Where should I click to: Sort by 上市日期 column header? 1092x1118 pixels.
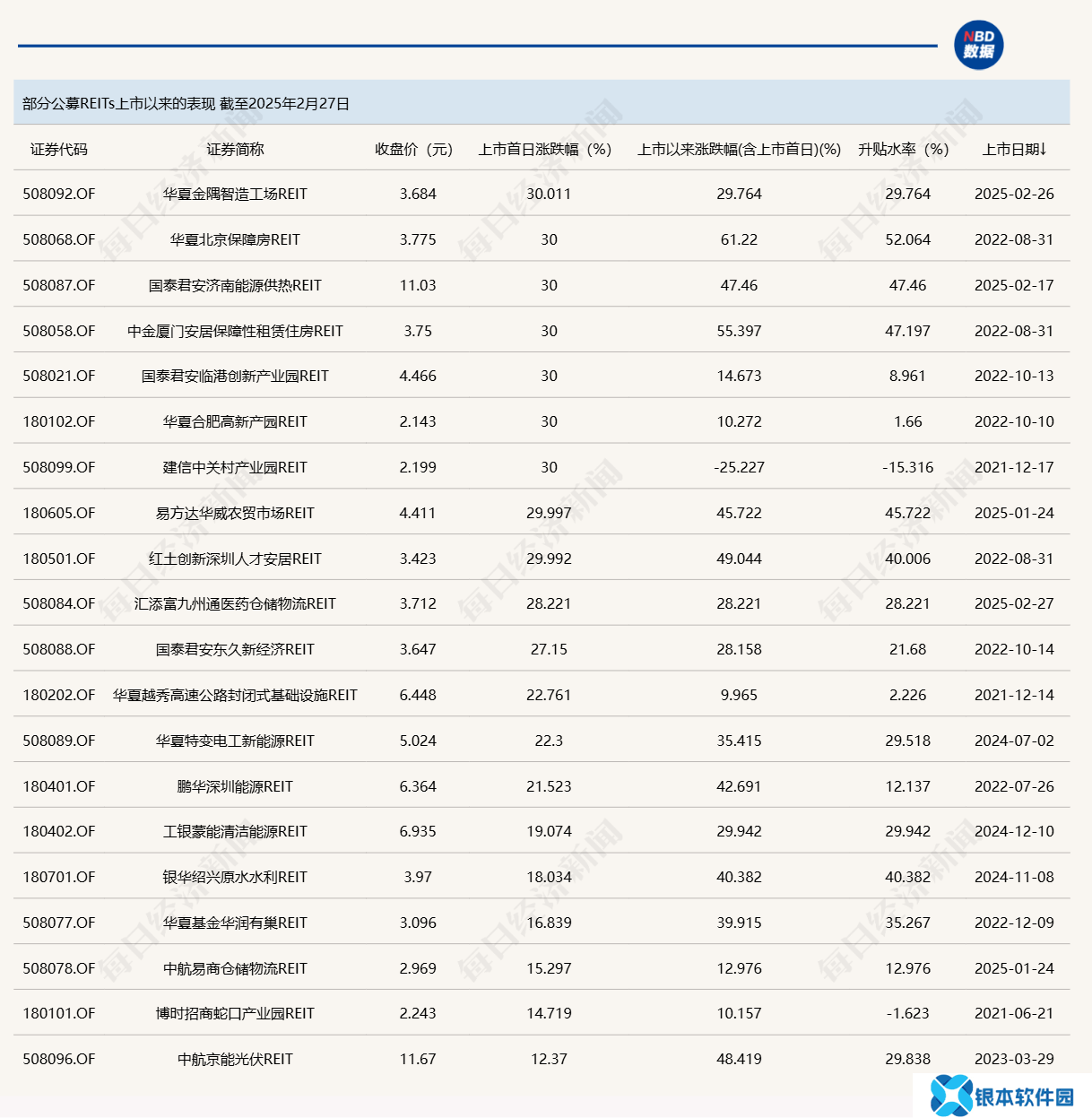click(x=1014, y=149)
